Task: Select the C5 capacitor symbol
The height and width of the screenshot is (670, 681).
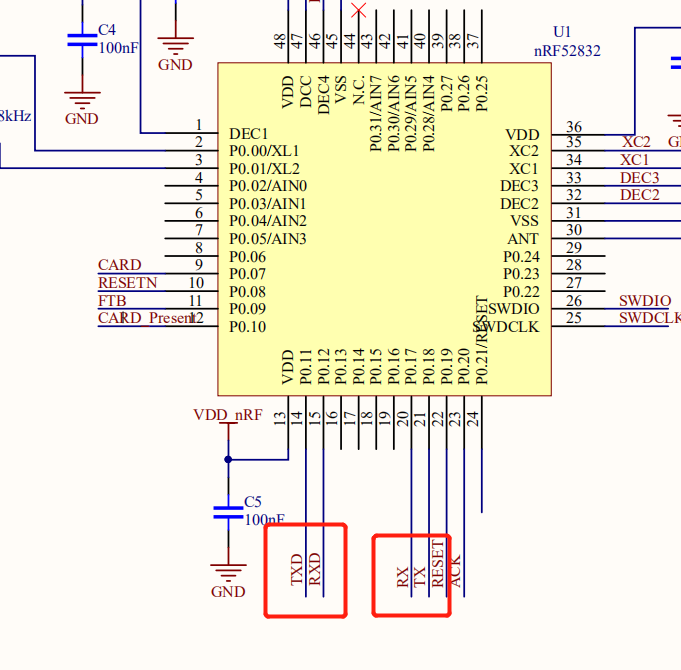Action: click(228, 512)
